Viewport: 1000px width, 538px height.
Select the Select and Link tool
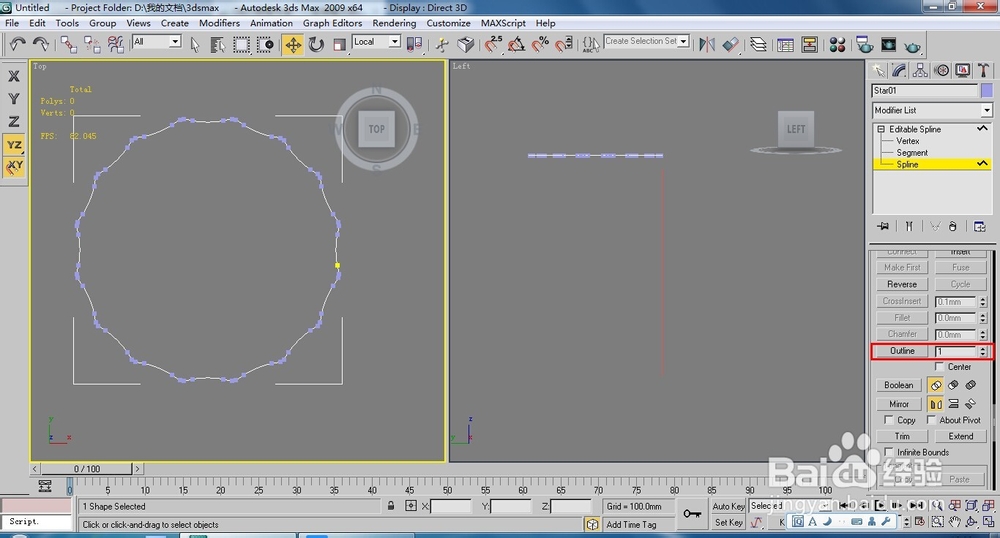point(69,44)
